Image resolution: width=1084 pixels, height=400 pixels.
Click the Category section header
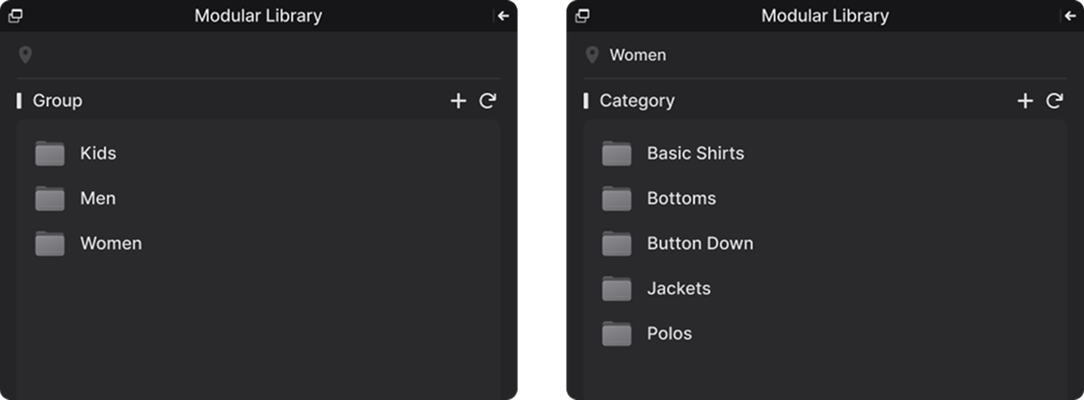pos(637,101)
